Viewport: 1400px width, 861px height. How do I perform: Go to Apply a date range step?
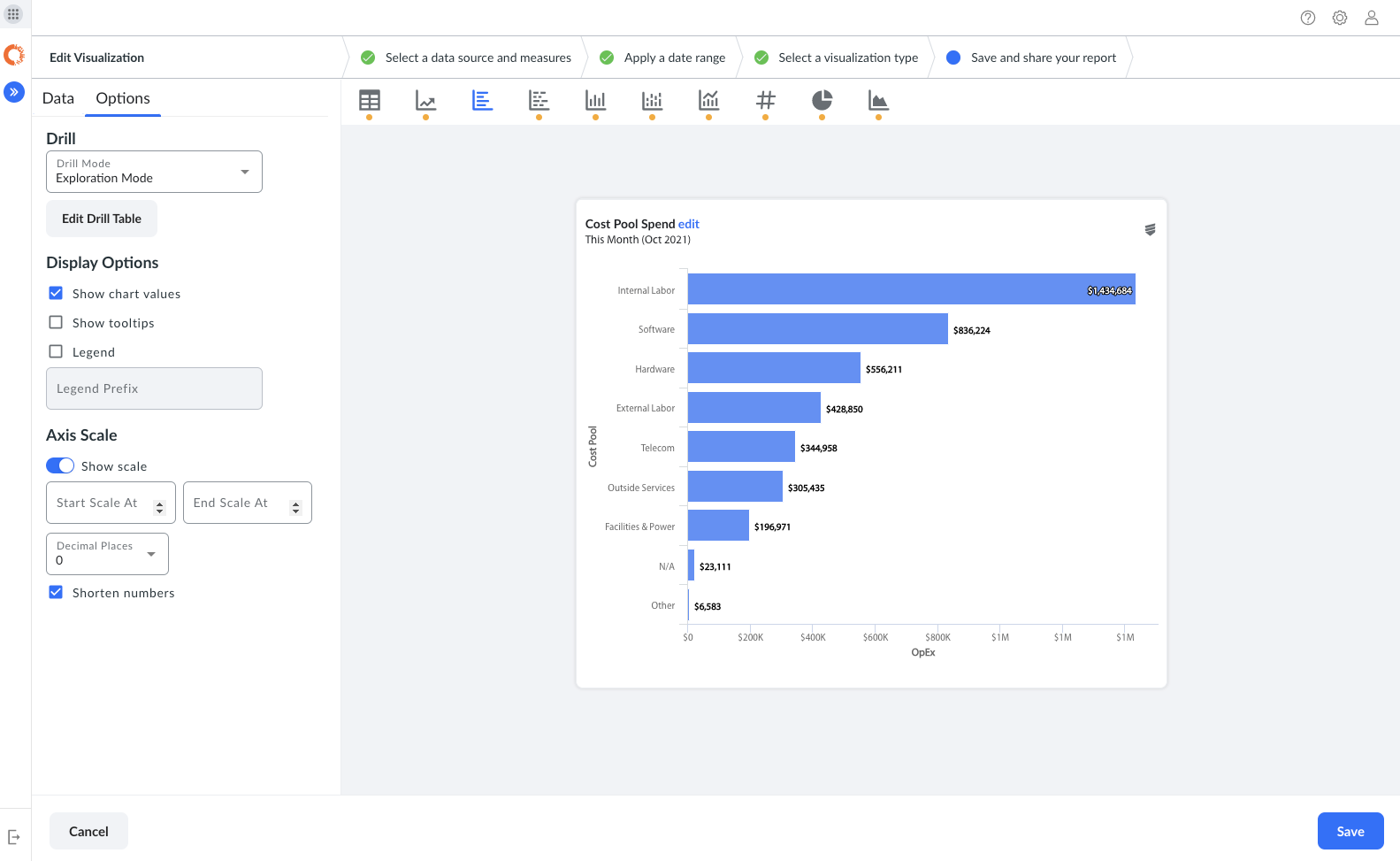[674, 58]
